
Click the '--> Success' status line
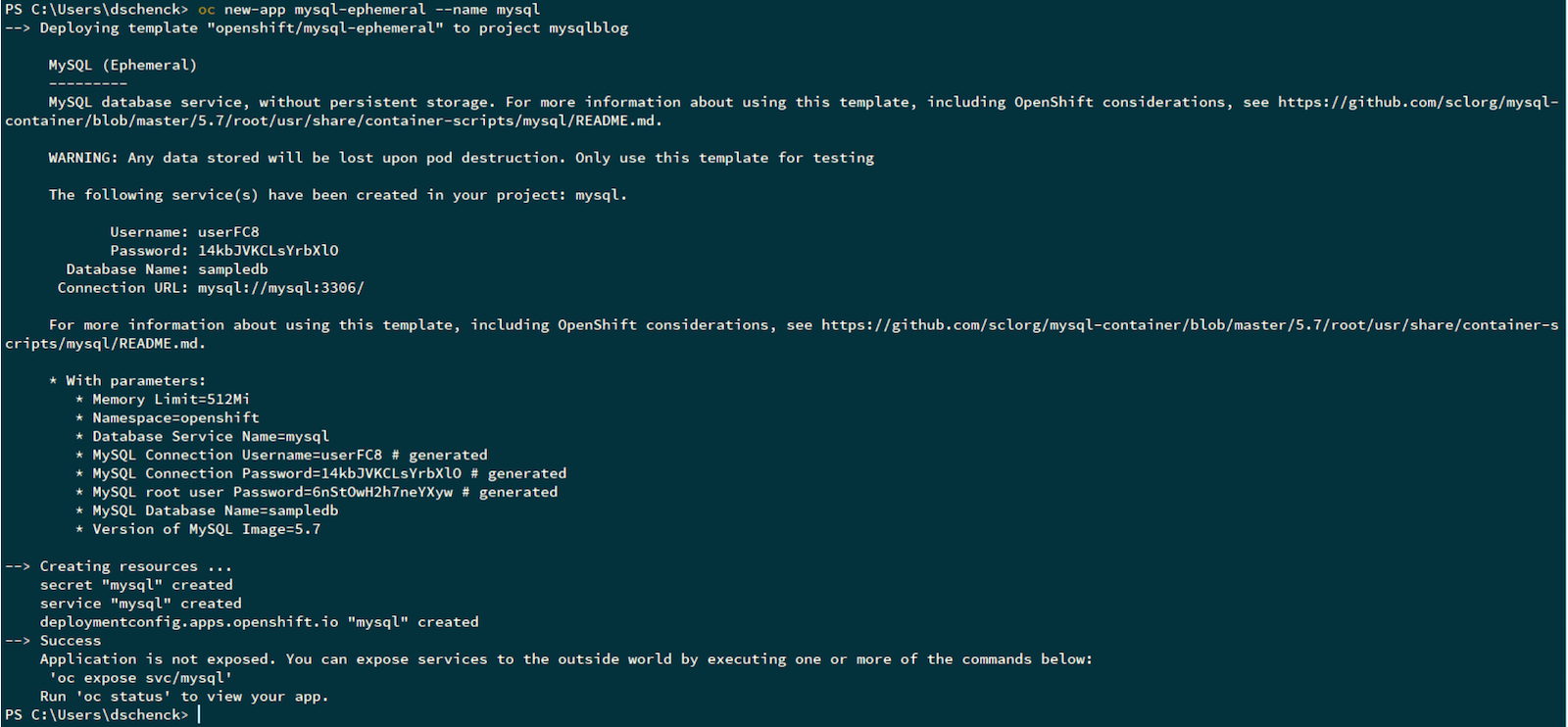(x=53, y=641)
